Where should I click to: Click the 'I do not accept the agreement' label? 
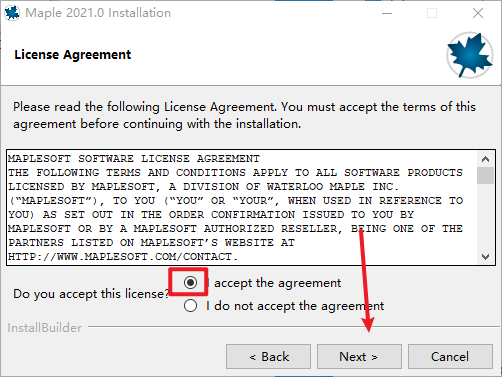(x=295, y=306)
